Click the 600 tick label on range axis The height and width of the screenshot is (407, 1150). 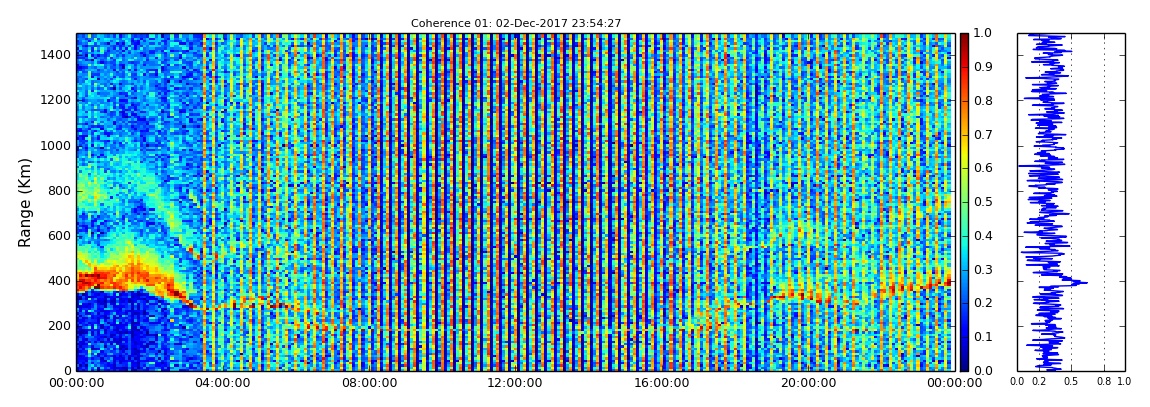click(60, 235)
